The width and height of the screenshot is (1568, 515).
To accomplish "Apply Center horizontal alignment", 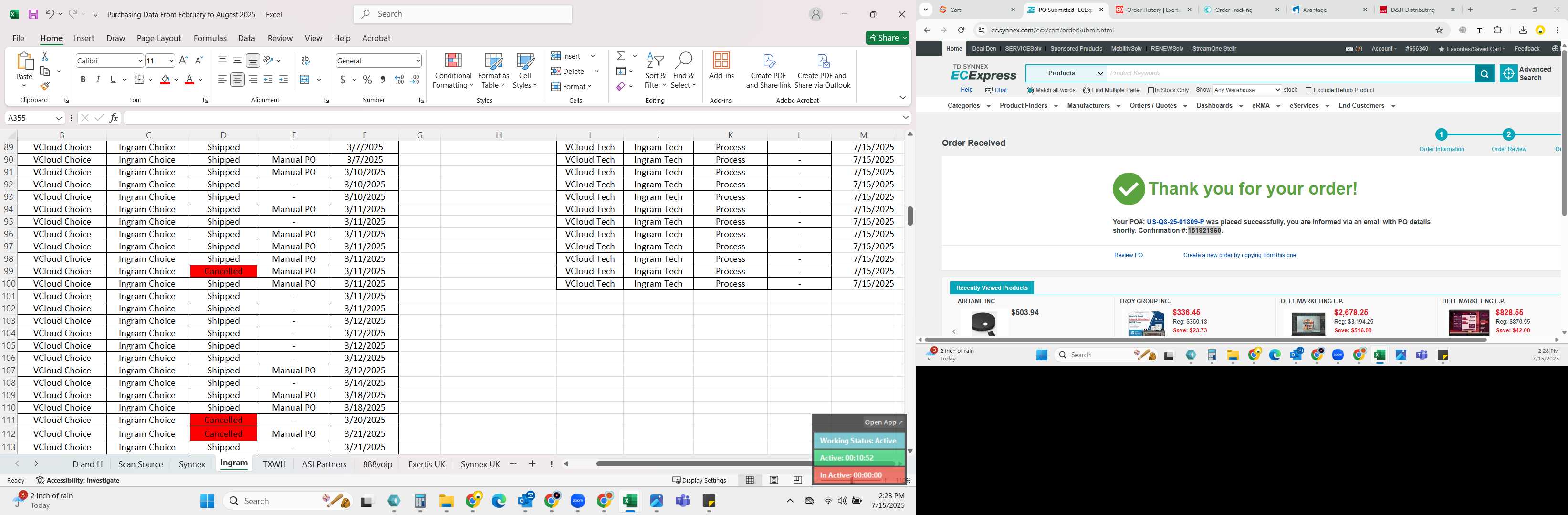I will click(x=237, y=80).
